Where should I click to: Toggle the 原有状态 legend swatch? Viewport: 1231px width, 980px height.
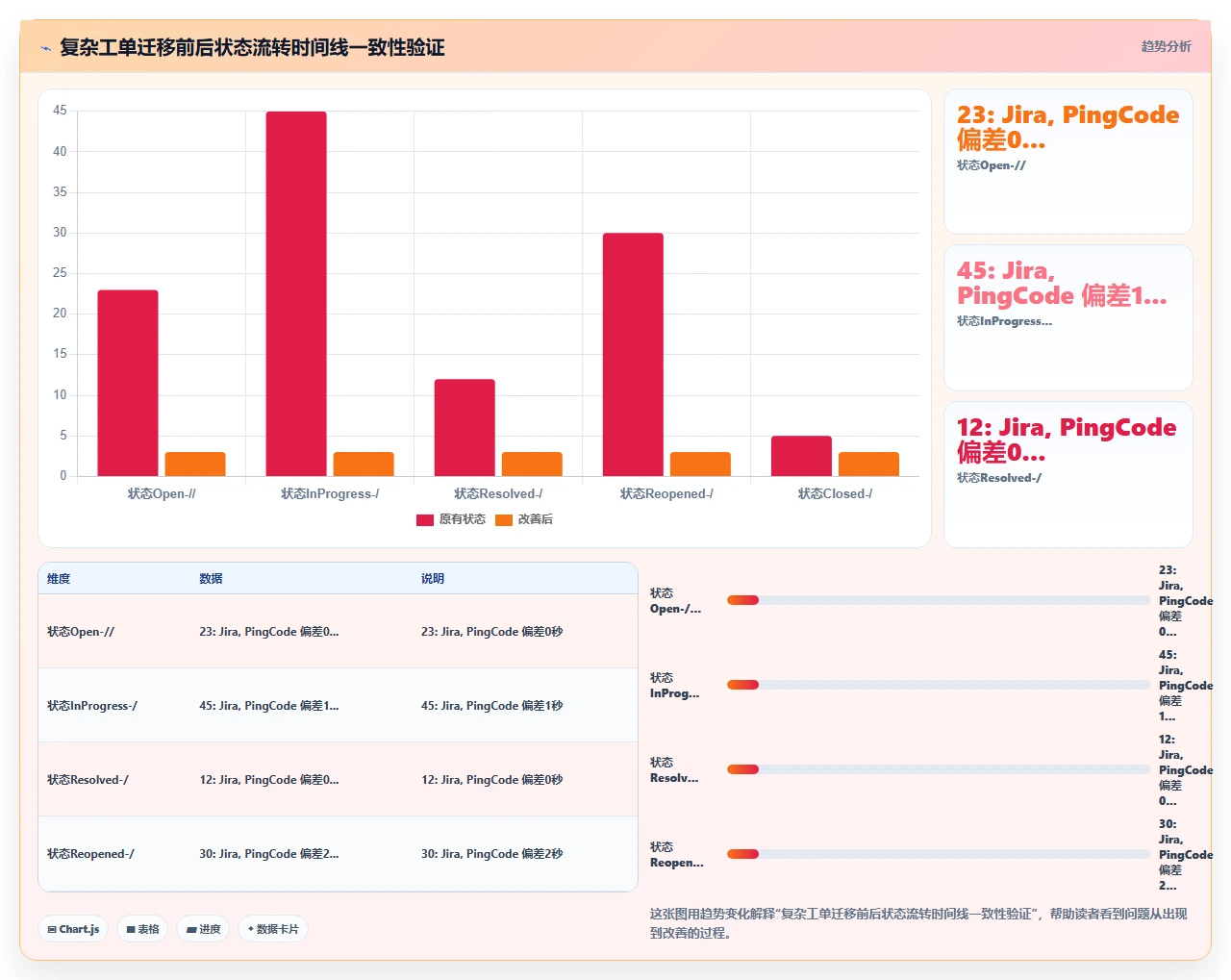[425, 519]
